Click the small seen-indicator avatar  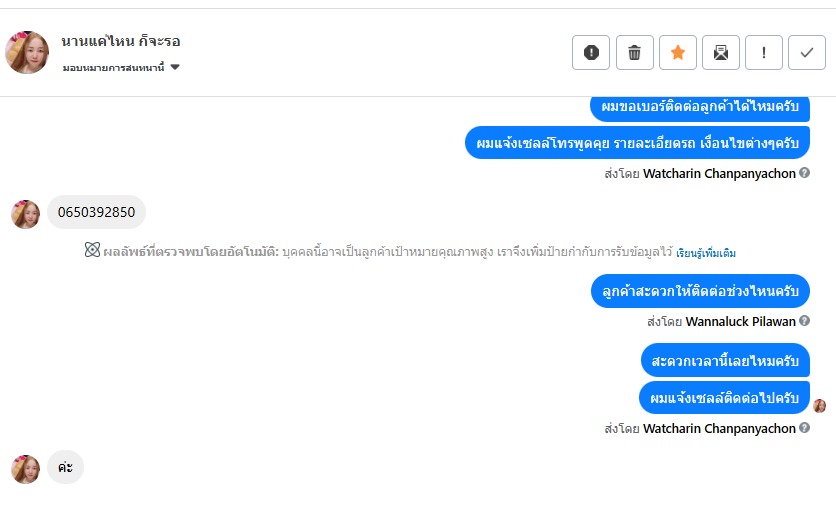coord(819,406)
